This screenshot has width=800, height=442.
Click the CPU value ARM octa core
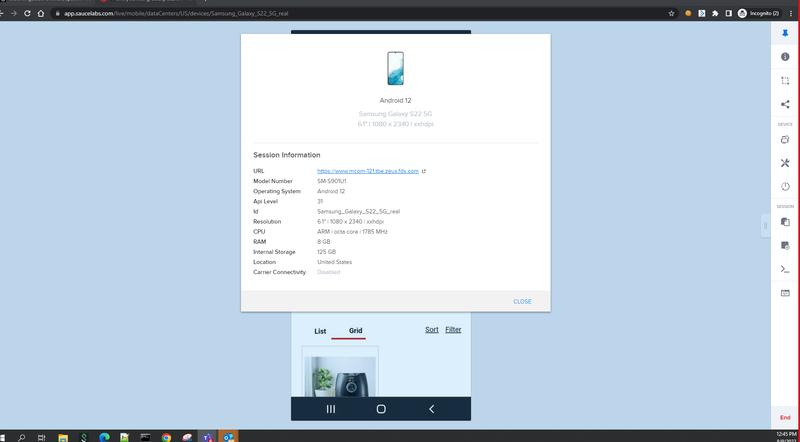[352, 232]
